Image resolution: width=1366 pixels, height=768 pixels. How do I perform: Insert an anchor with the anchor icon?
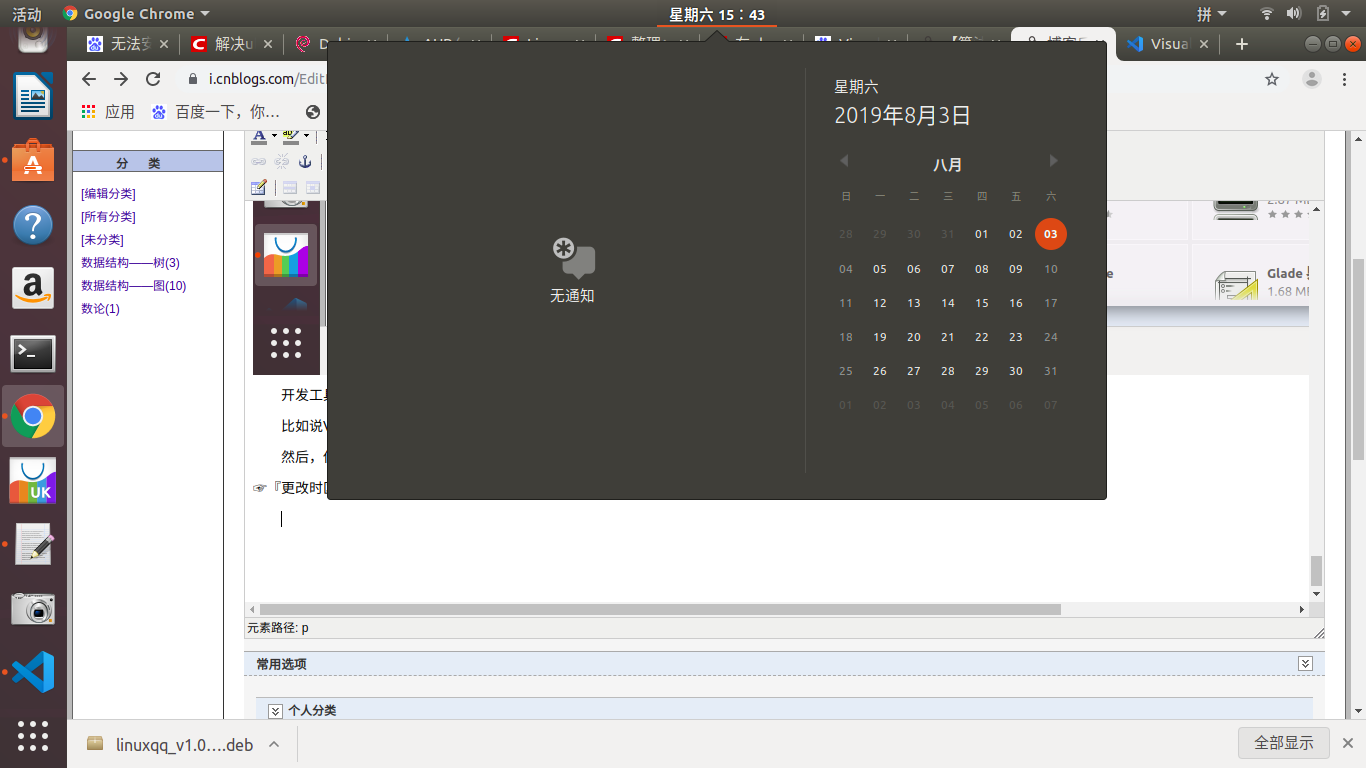pyautogui.click(x=306, y=161)
